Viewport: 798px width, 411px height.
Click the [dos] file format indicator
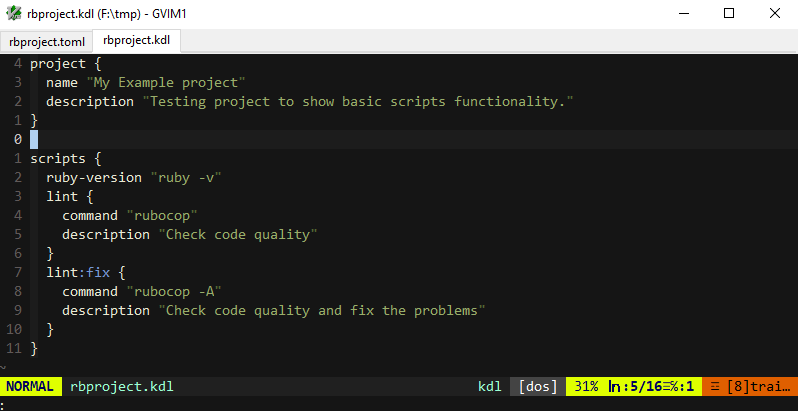[539, 386]
